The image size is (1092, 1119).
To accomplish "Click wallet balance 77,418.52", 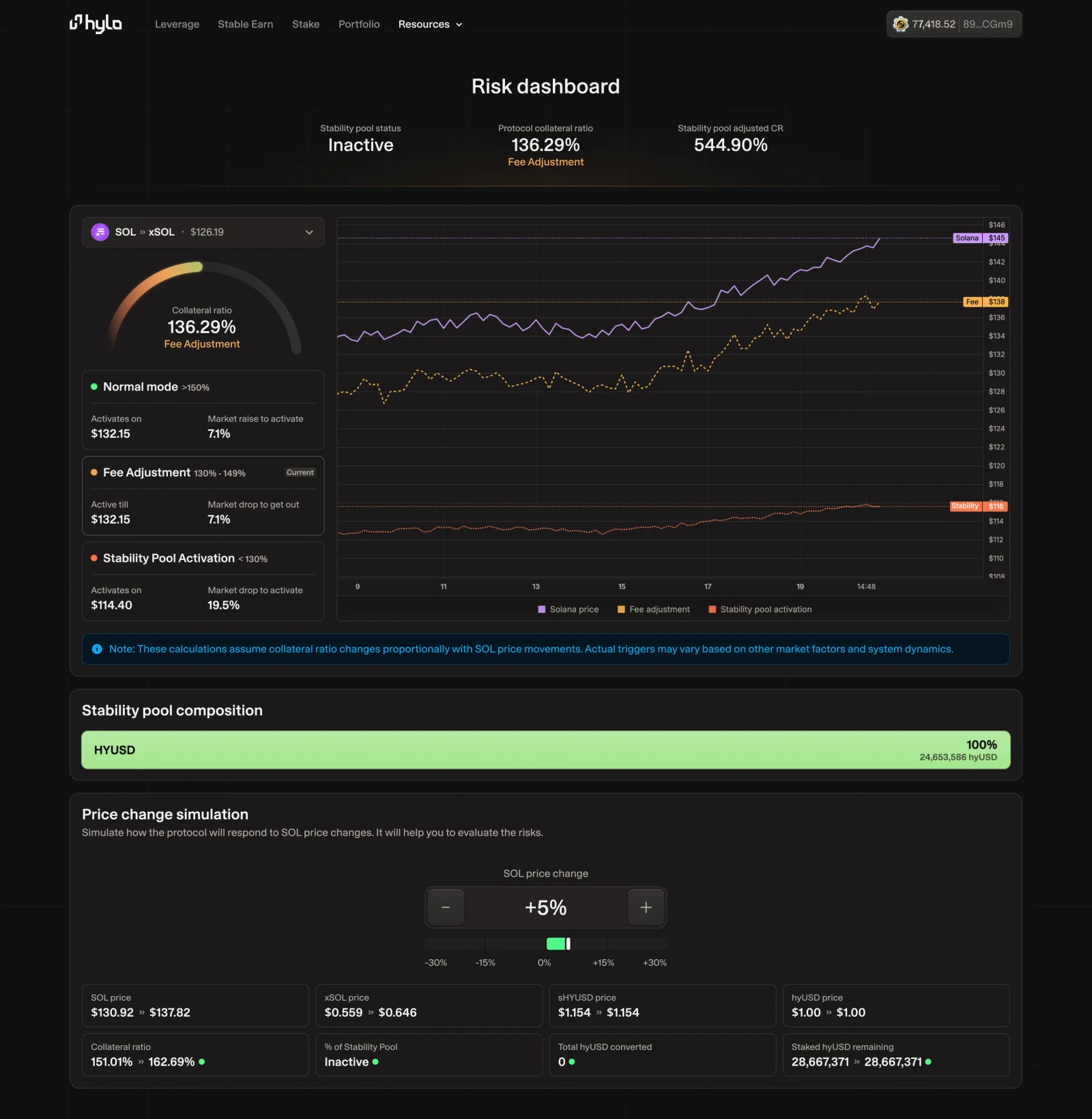I will point(933,24).
